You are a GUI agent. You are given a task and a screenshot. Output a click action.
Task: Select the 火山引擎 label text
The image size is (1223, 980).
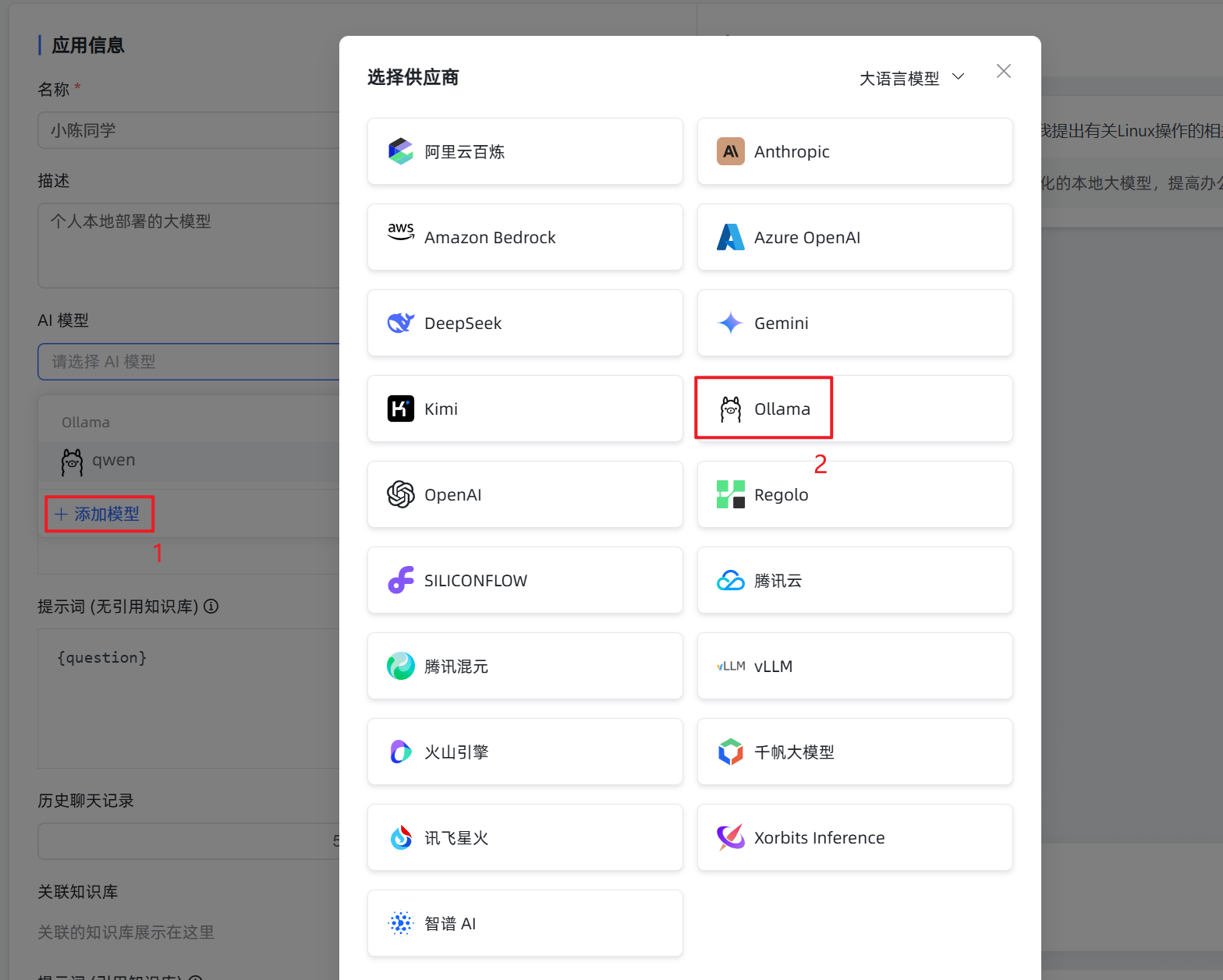[x=456, y=752]
